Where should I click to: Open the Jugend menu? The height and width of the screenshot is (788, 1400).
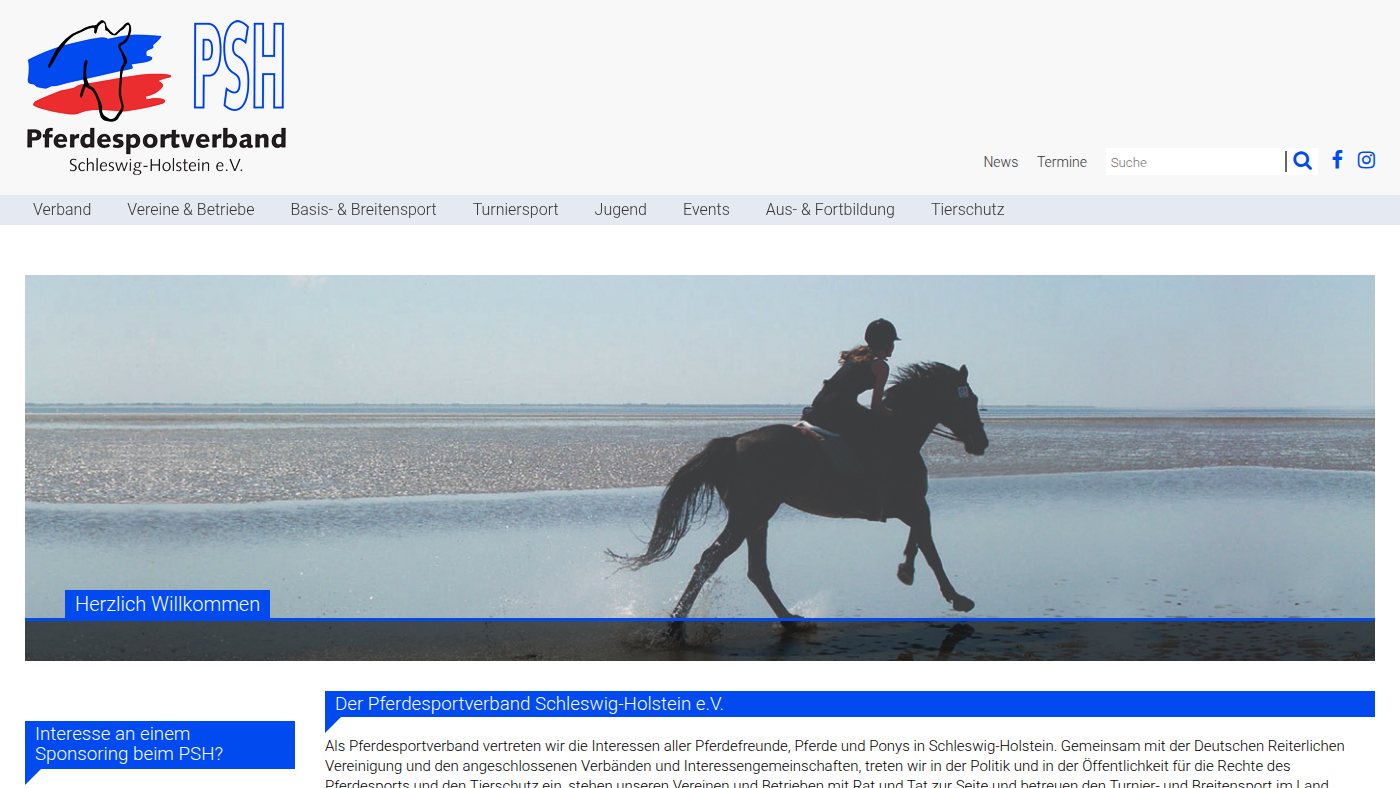(621, 210)
